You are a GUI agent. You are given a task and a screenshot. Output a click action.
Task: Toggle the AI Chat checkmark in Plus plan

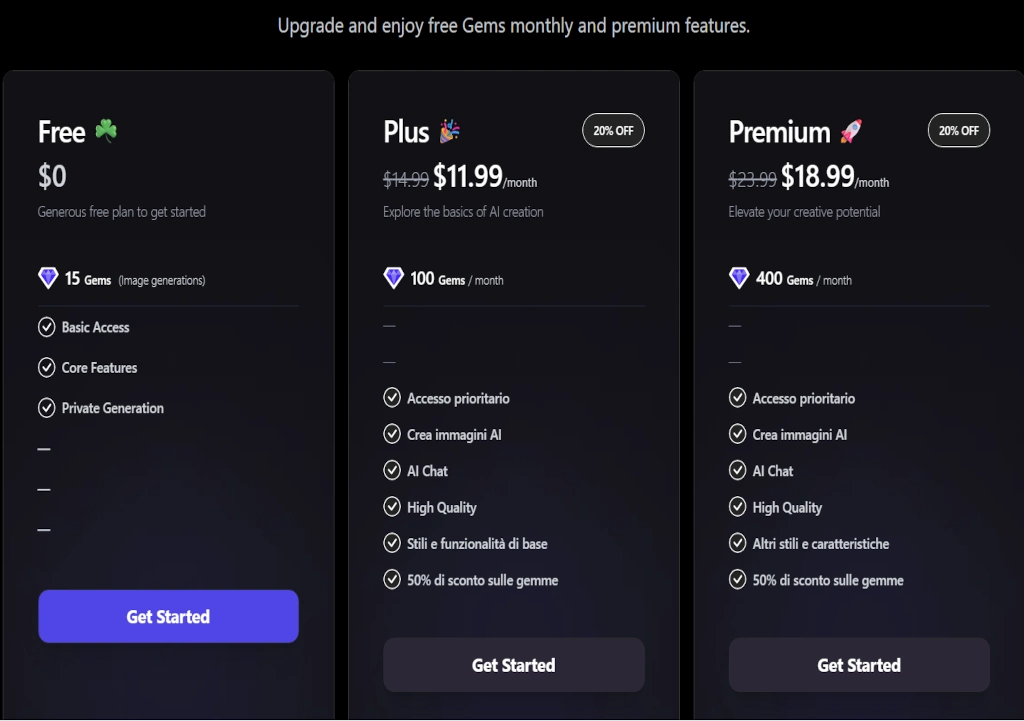pyautogui.click(x=391, y=470)
